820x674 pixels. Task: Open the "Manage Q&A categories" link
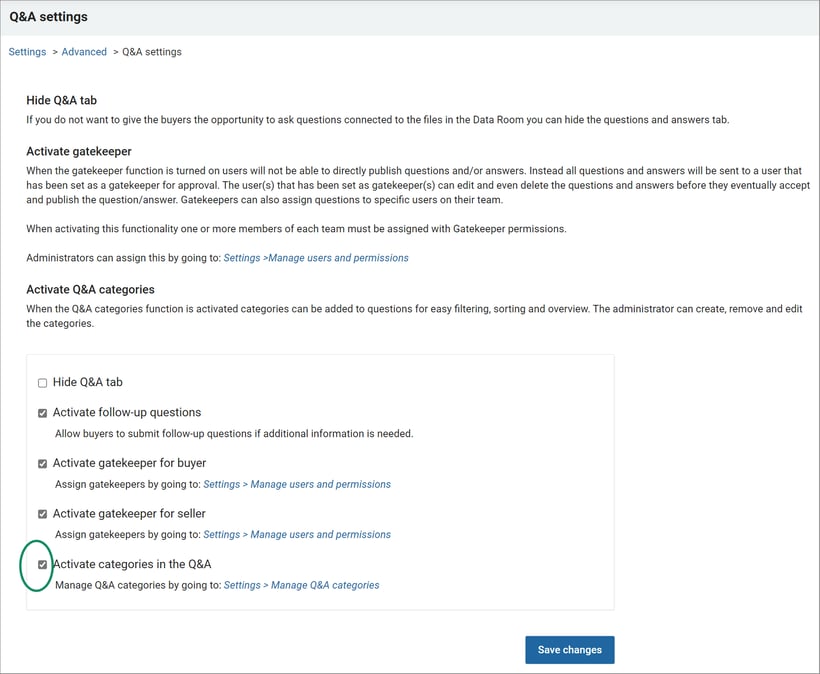(327, 585)
